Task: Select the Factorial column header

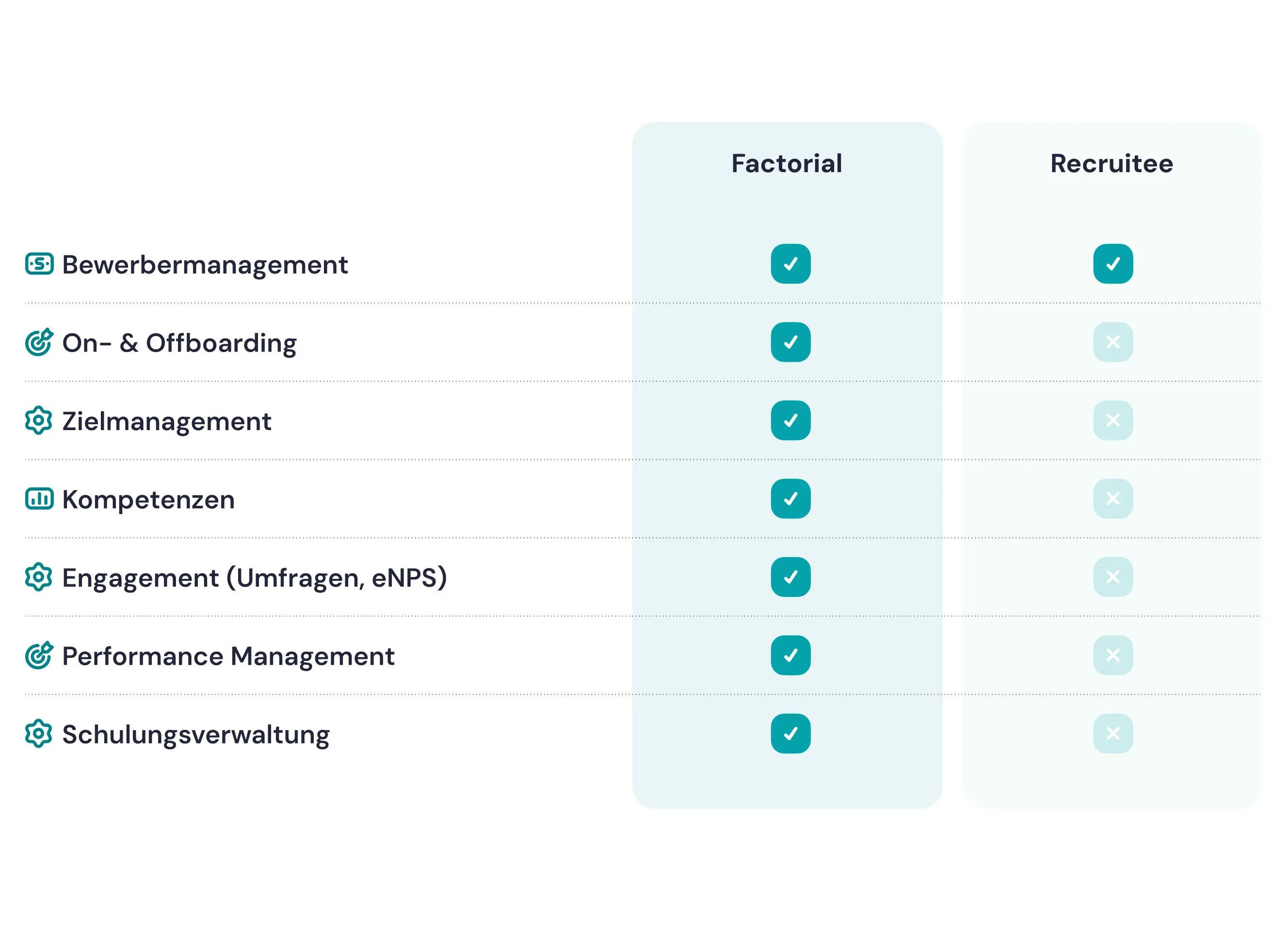Action: tap(787, 163)
